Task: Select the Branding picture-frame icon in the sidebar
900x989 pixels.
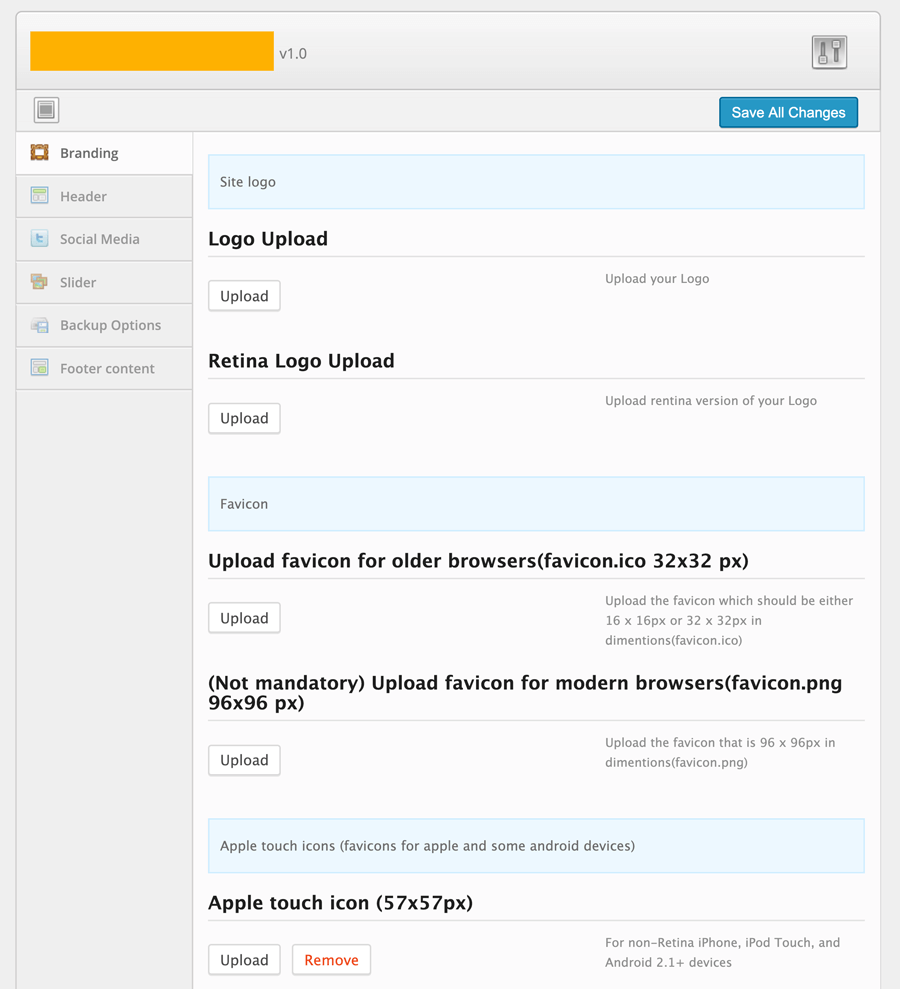Action: 39,152
